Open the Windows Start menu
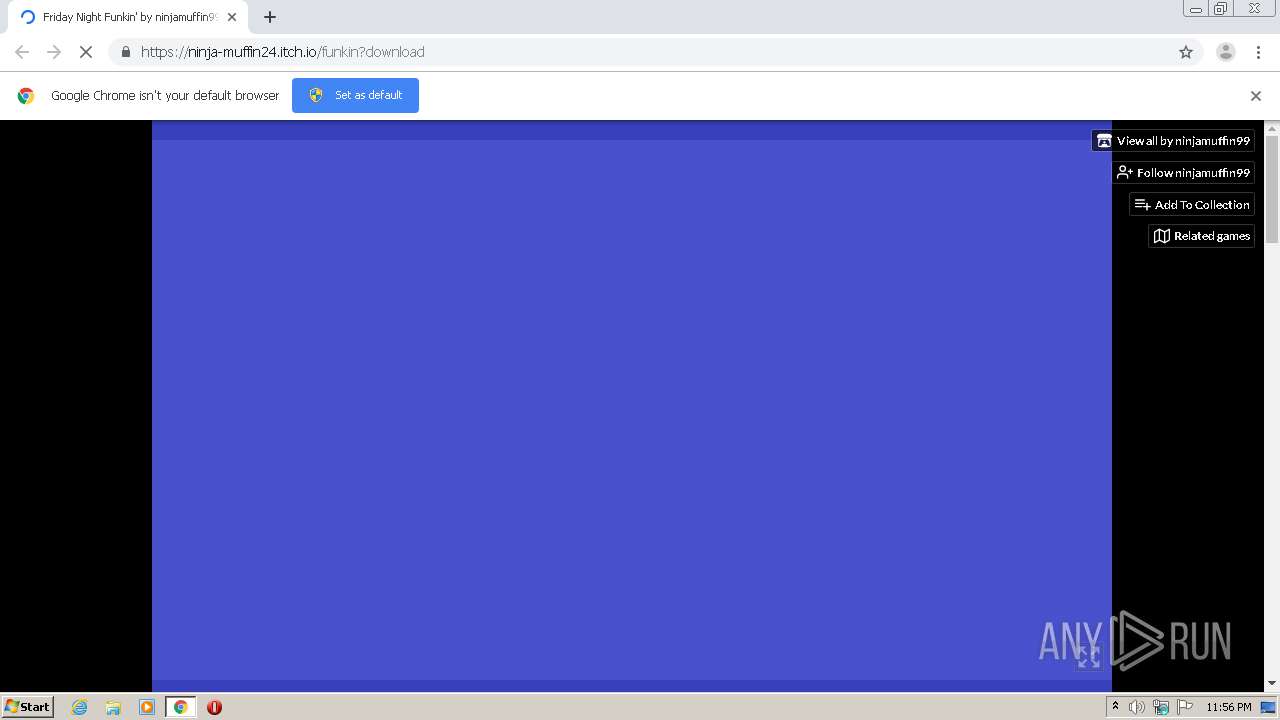1280x720 pixels. pos(27,707)
